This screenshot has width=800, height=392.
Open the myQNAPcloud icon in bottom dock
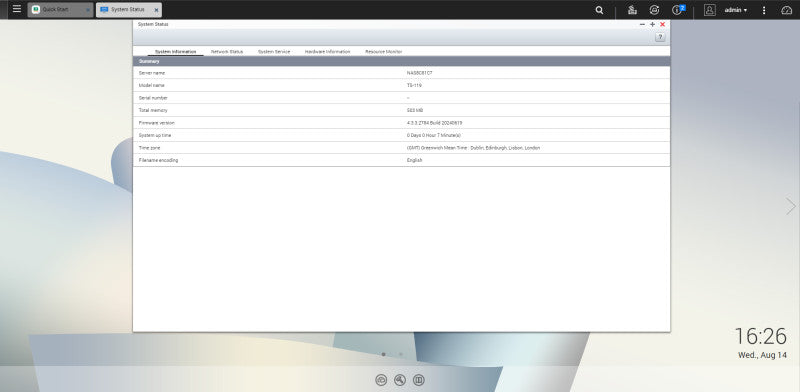coord(381,380)
